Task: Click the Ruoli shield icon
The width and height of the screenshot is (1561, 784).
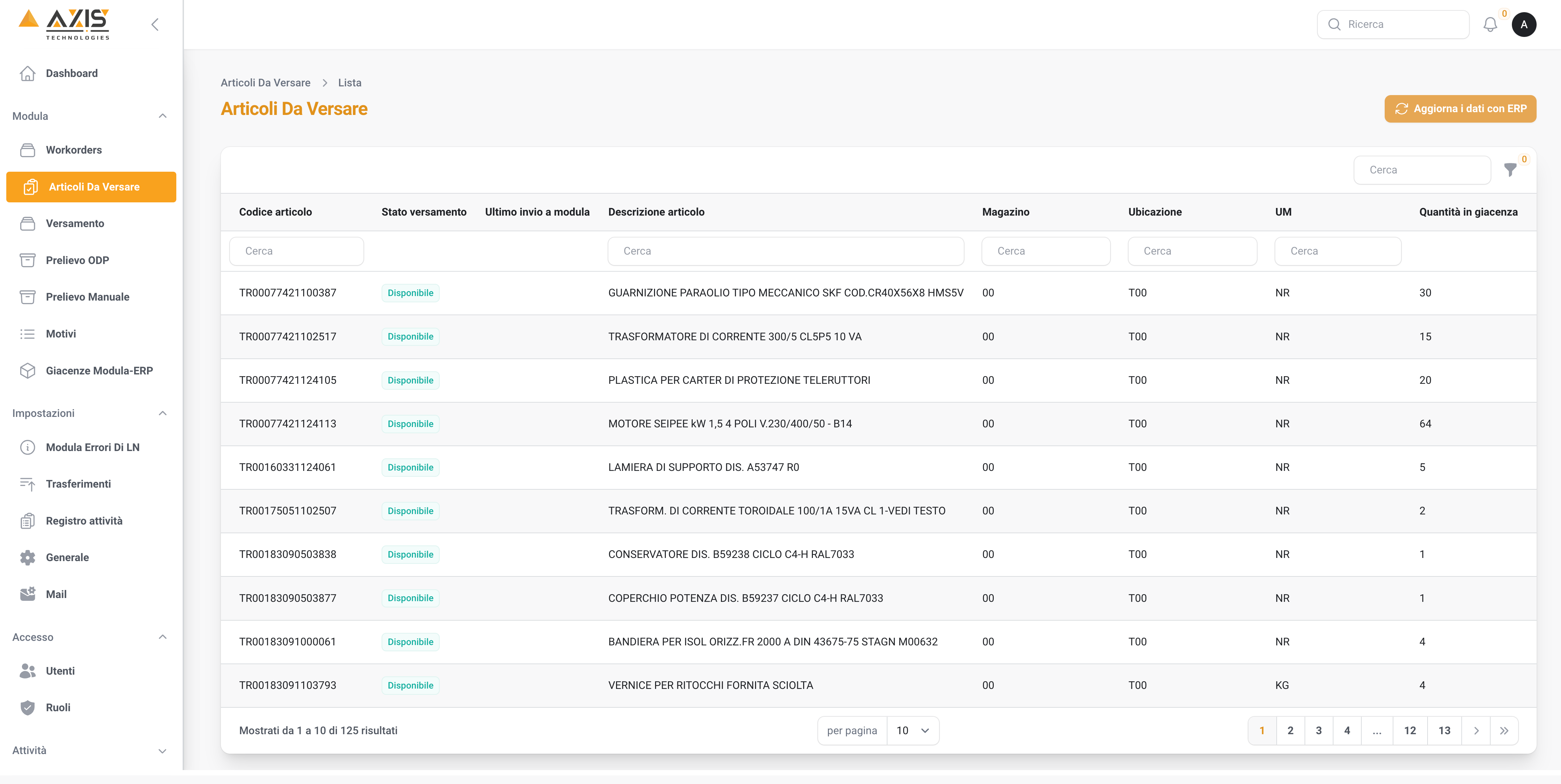Action: (x=27, y=708)
